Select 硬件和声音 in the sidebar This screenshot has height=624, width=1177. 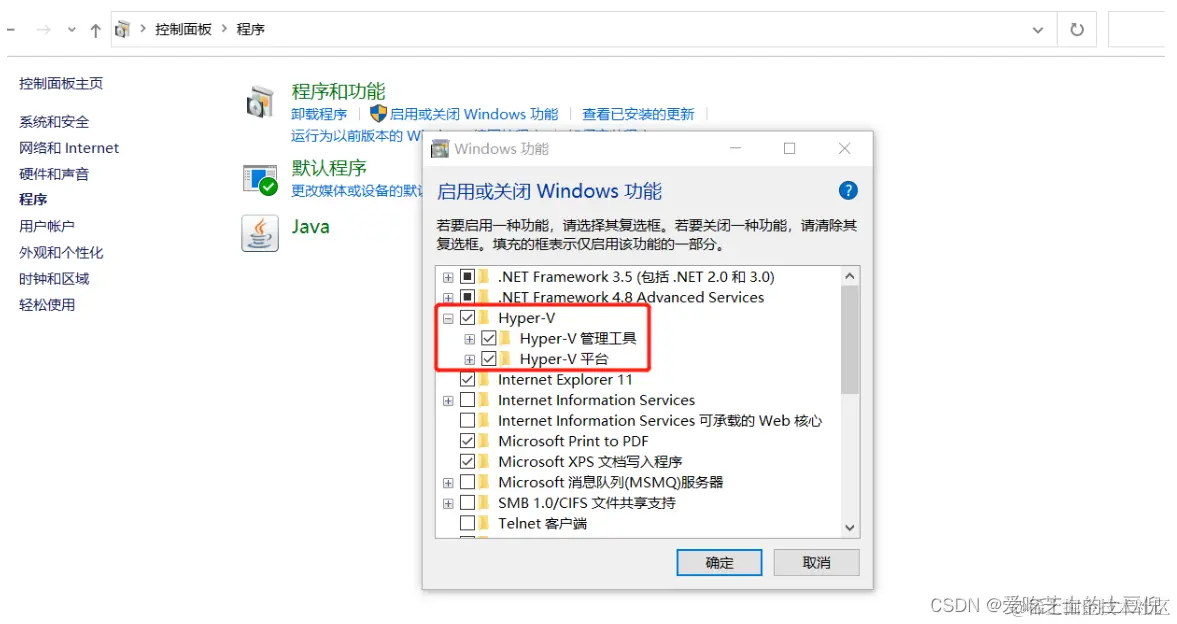coord(54,174)
